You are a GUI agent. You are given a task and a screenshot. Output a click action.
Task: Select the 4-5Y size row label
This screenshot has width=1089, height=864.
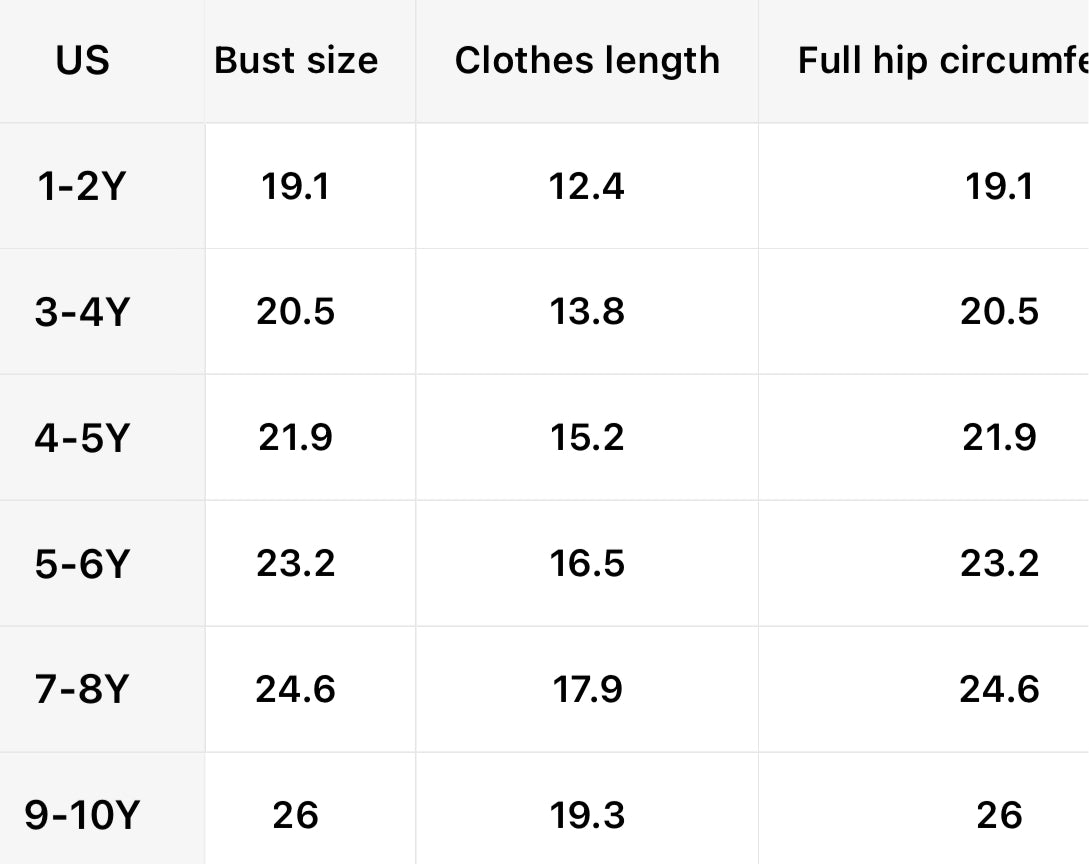click(82, 439)
